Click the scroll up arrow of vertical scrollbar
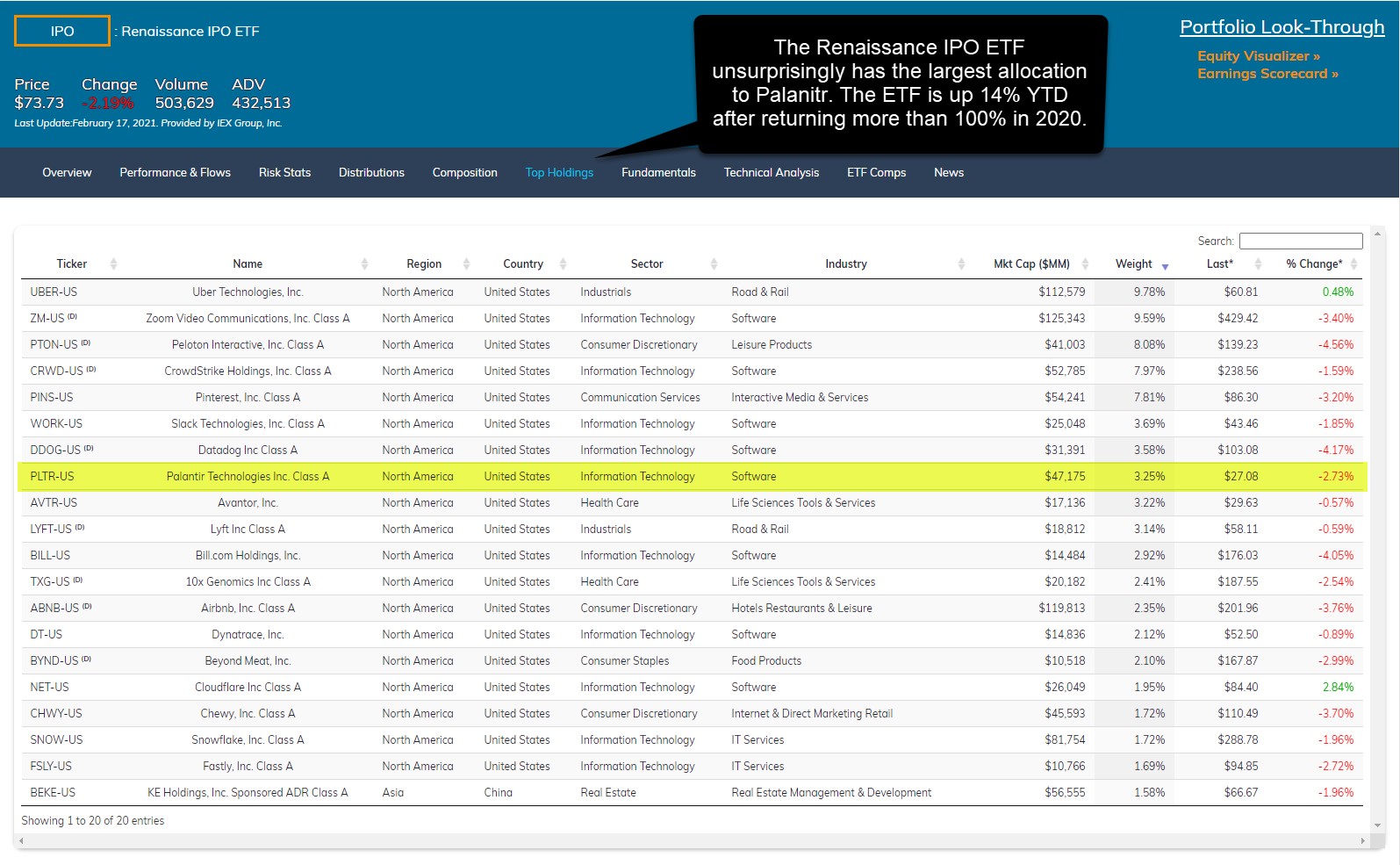 point(1377,234)
